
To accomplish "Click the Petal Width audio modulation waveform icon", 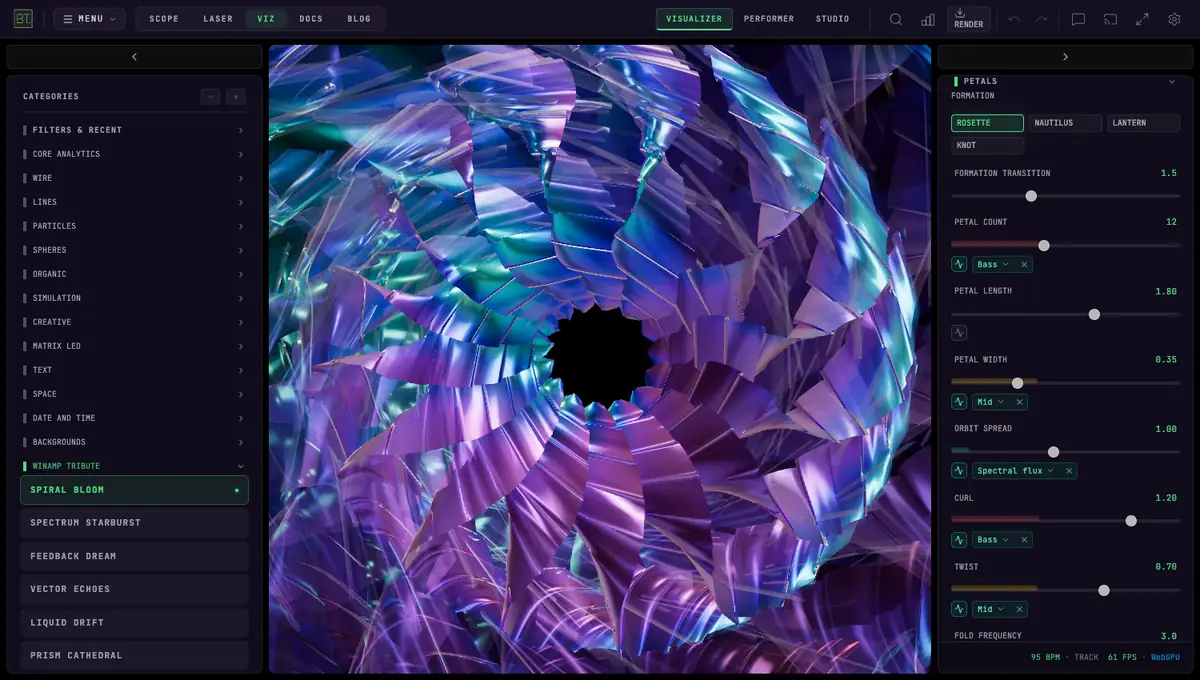I will click(959, 402).
